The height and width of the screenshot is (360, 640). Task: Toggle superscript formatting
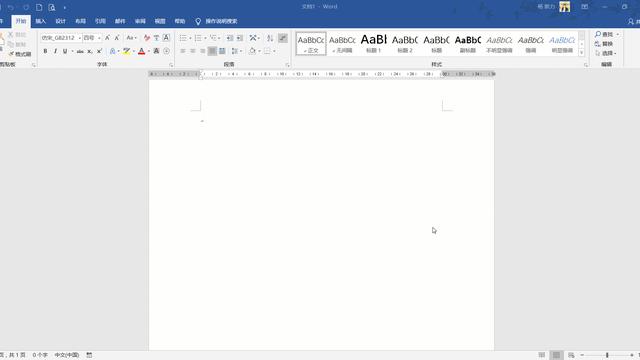click(x=99, y=51)
